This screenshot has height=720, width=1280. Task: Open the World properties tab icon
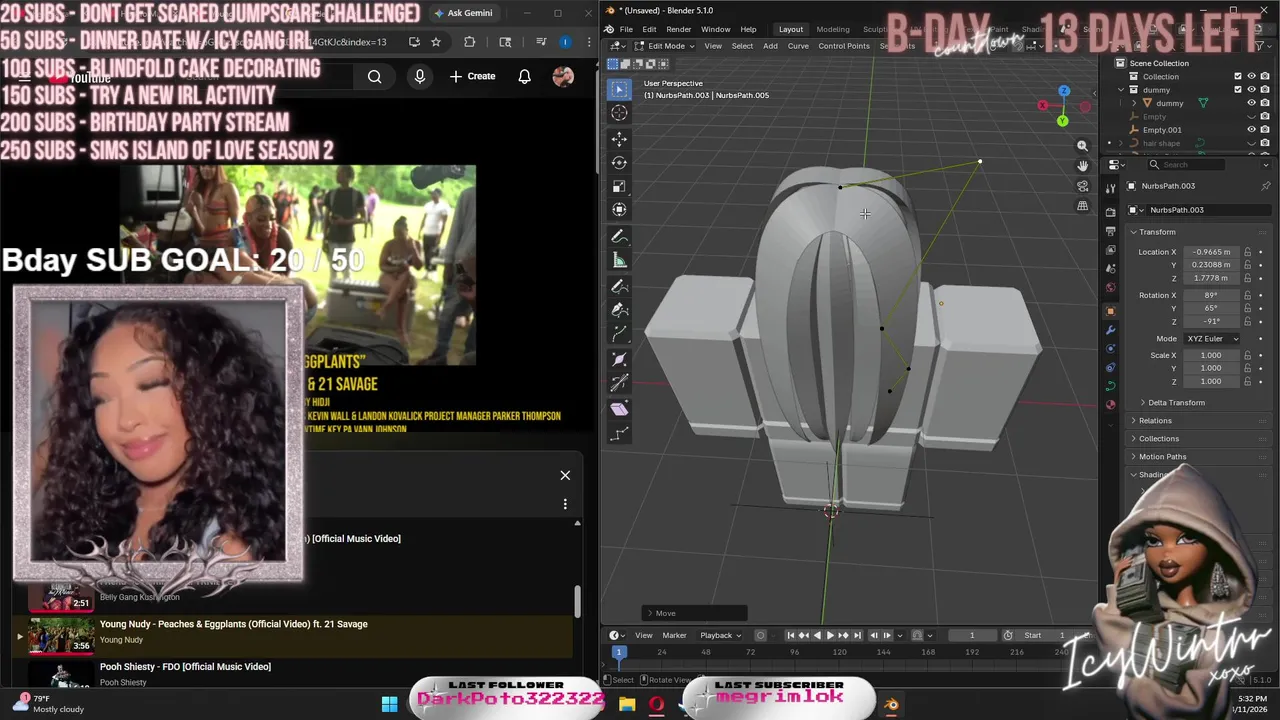pyautogui.click(x=1110, y=288)
